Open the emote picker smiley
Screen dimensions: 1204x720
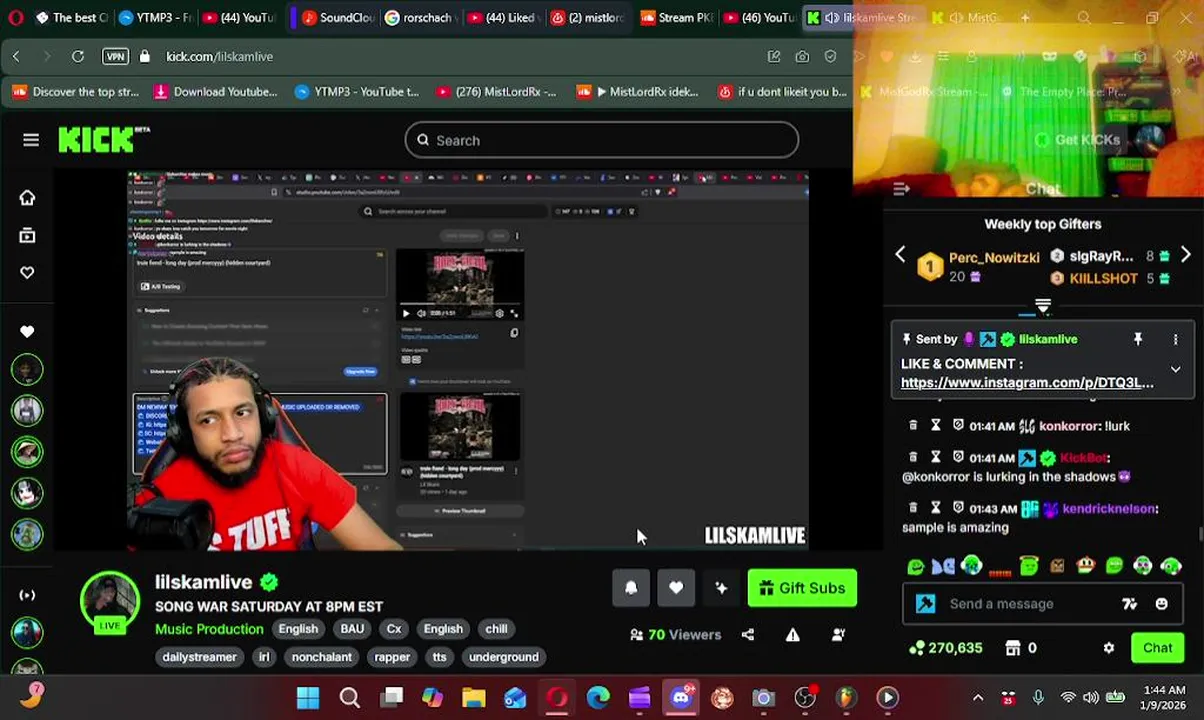1161,604
